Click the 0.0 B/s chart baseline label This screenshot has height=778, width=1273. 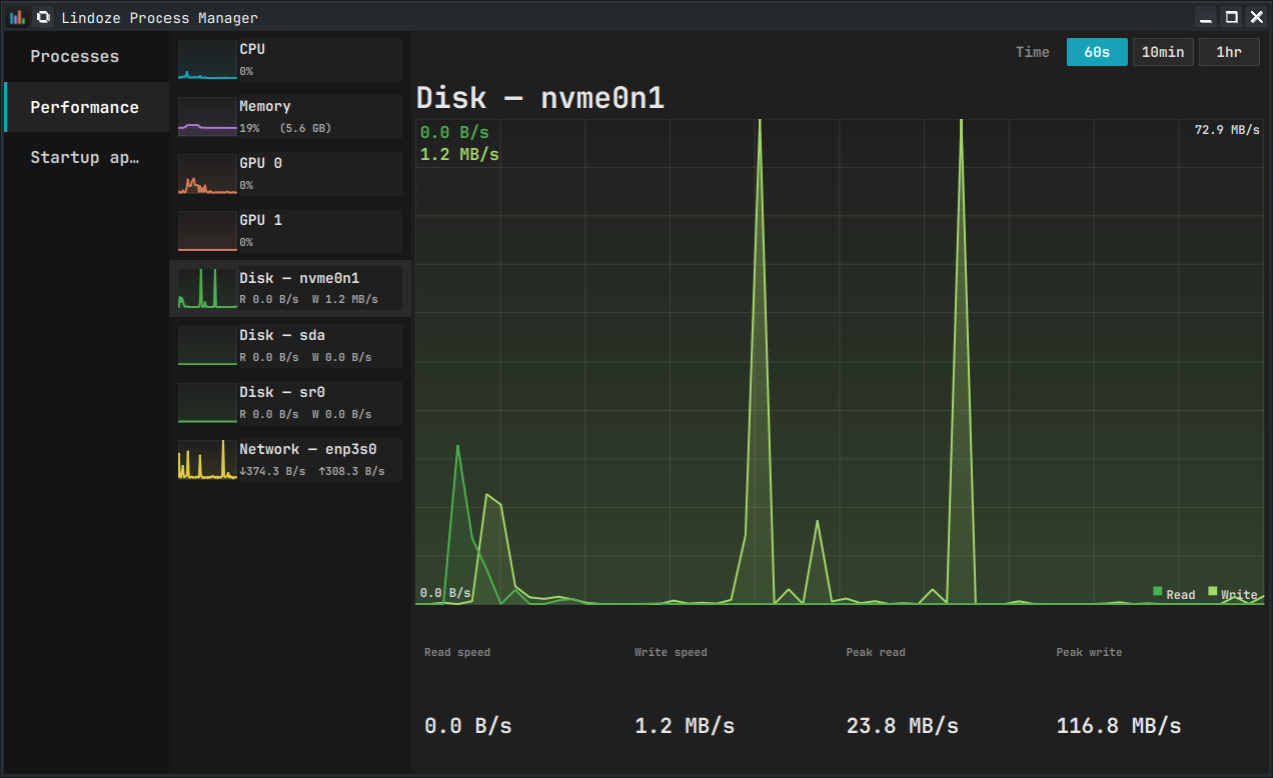click(x=445, y=593)
